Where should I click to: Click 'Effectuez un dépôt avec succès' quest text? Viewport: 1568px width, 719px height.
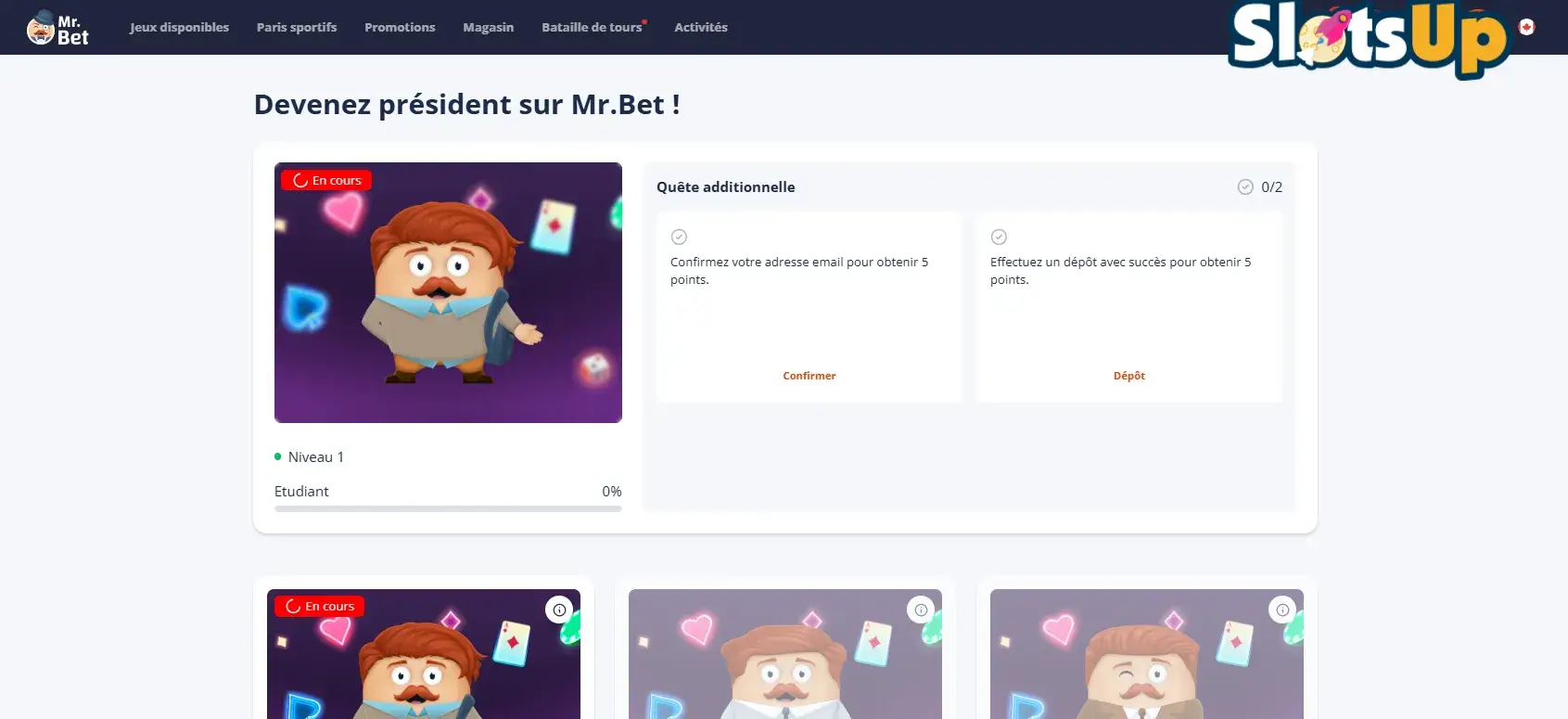pos(1120,271)
